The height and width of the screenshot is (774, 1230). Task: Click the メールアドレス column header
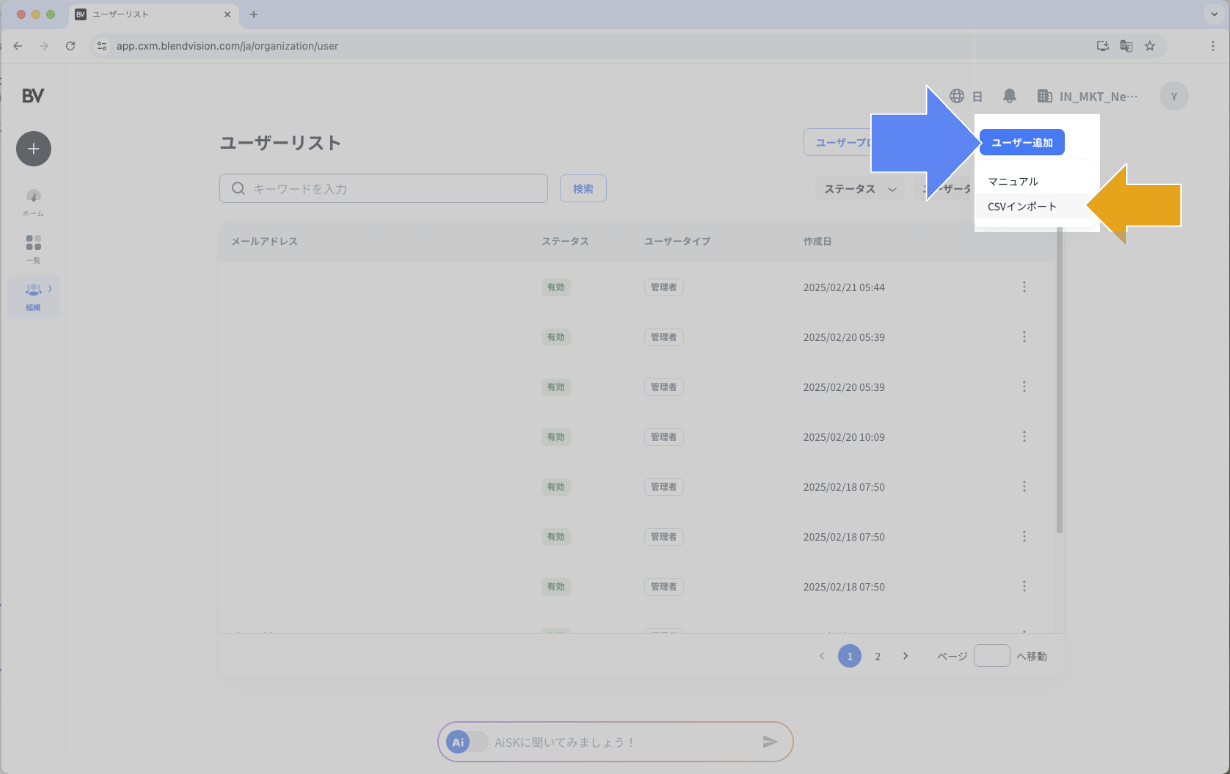point(264,242)
